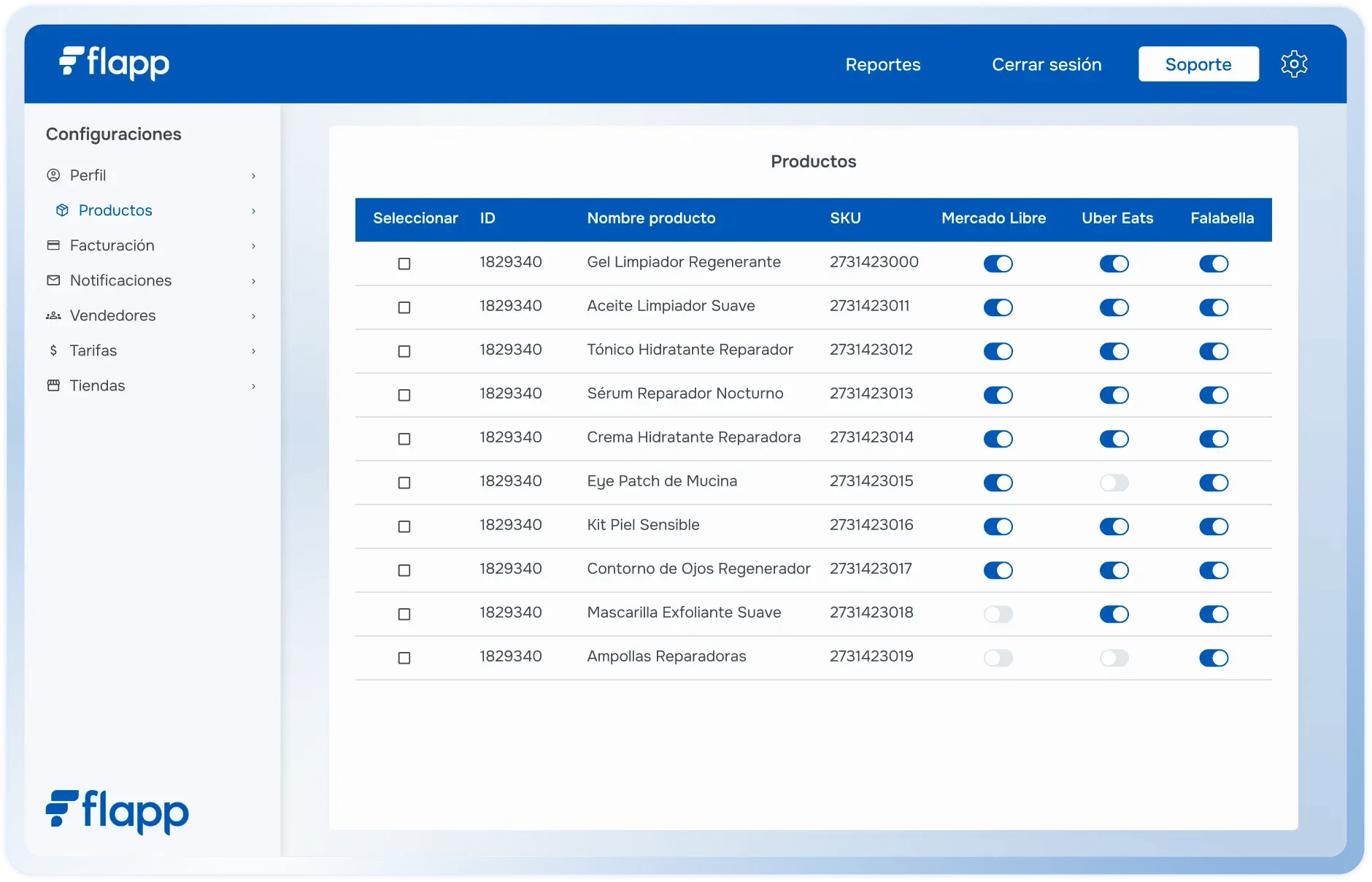Click the Perfil user icon
This screenshot has height=882, width=1372.
(x=53, y=175)
